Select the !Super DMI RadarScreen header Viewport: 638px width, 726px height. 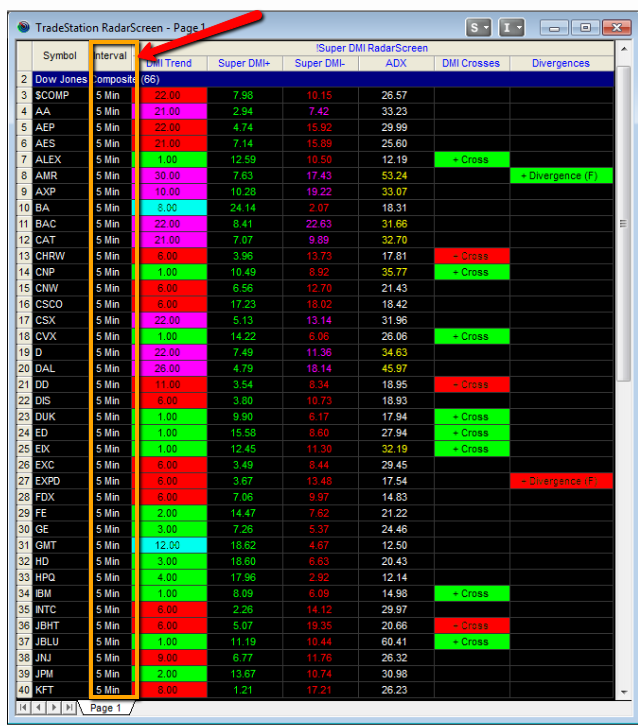tap(372, 48)
